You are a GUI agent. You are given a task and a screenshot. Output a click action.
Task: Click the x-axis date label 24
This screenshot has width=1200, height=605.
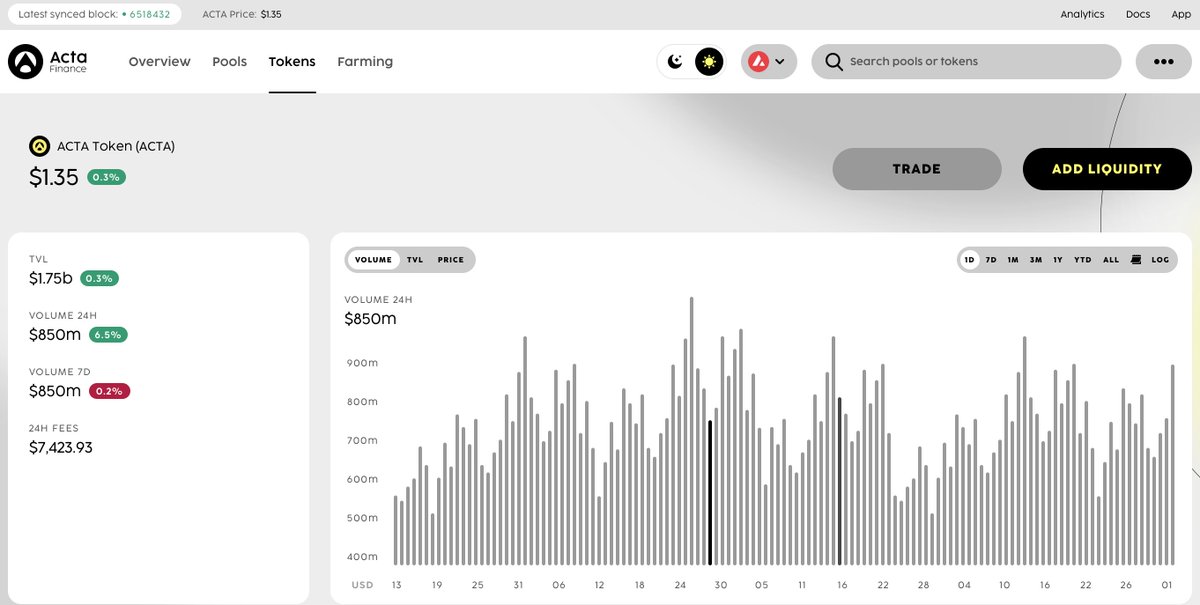click(x=680, y=585)
